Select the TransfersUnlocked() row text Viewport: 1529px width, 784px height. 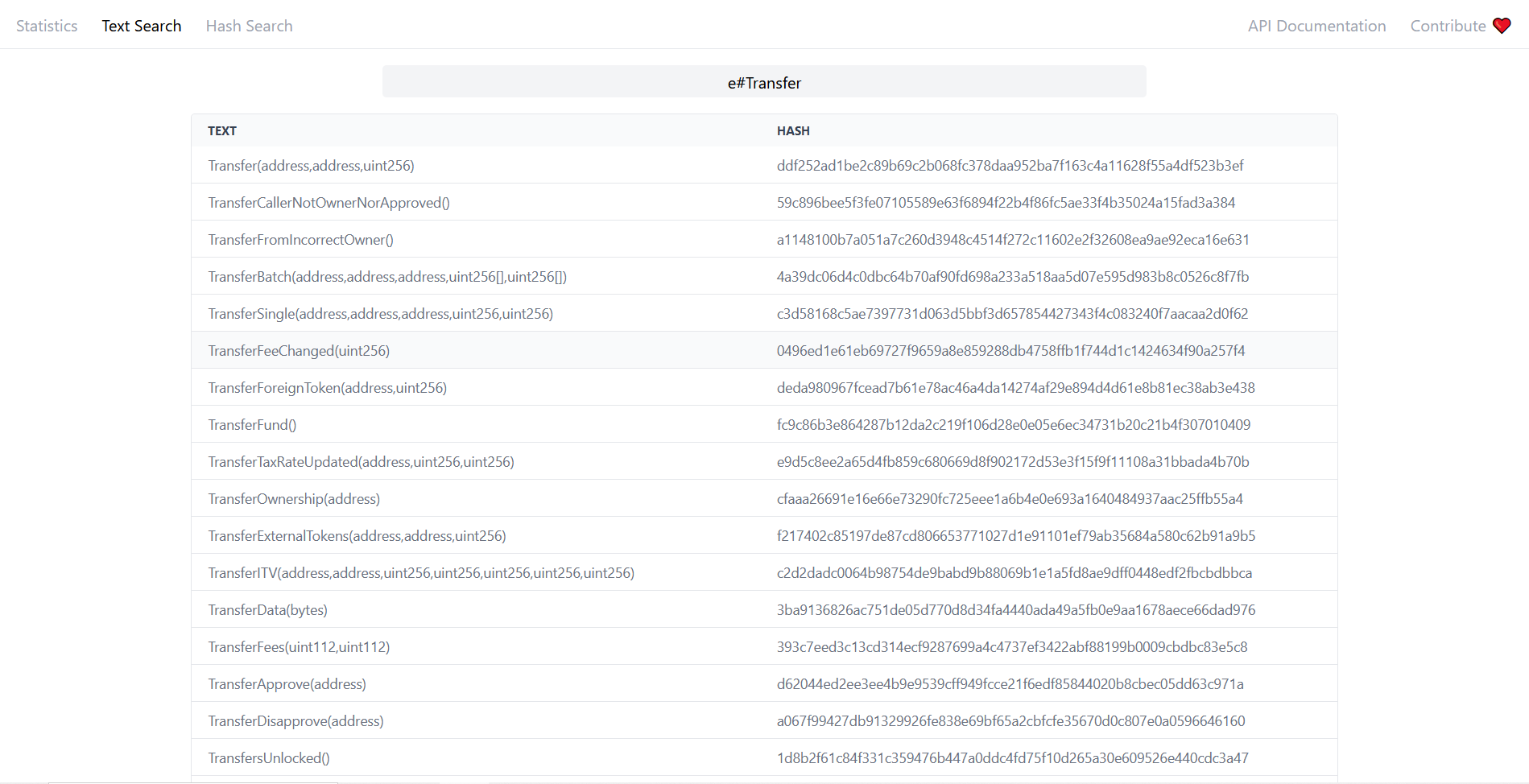pyautogui.click(x=269, y=758)
